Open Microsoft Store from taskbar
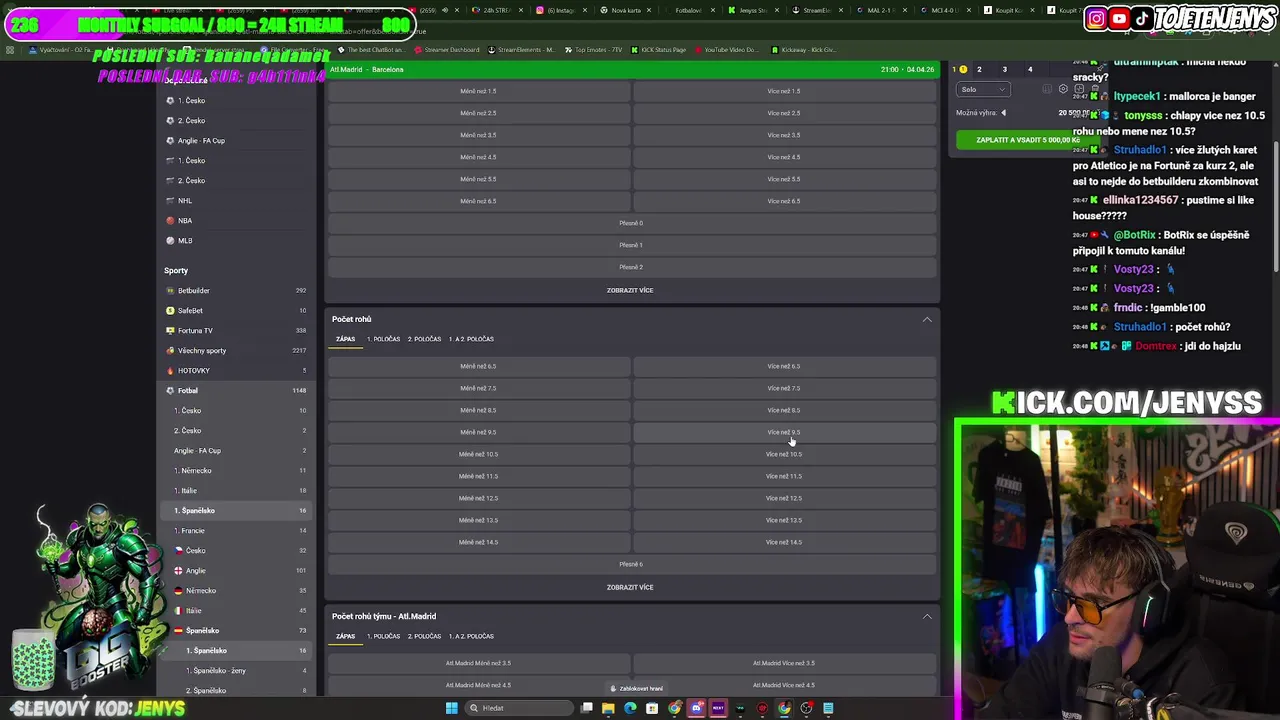The width and height of the screenshot is (1280, 720). [x=652, y=708]
